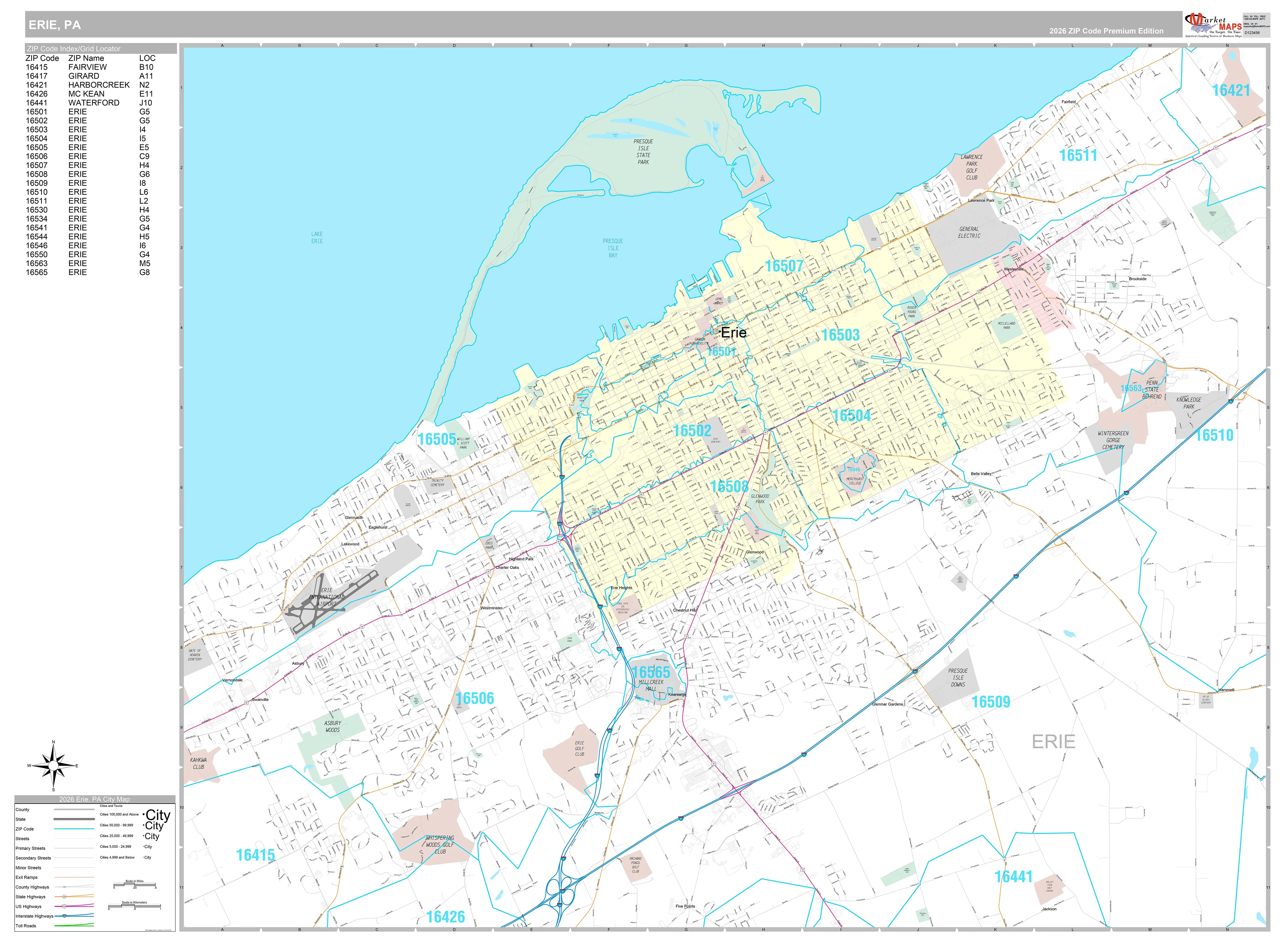
Task: Click the 2026 ZIP Code Premium Edition text
Action: [x=1106, y=31]
